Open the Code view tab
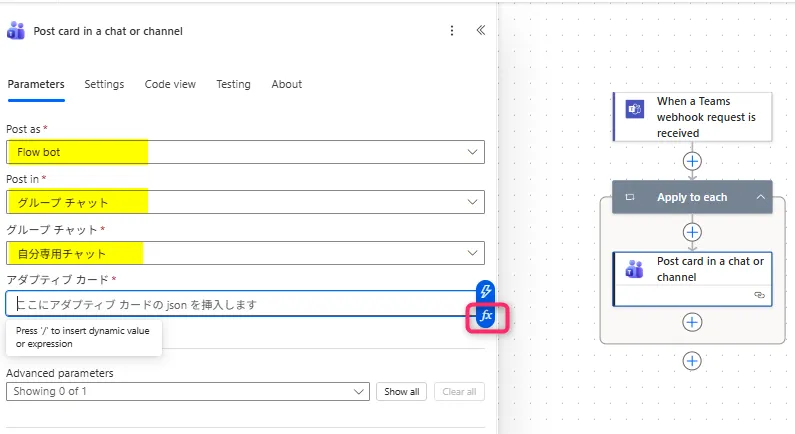This screenshot has width=795, height=434. (x=170, y=84)
